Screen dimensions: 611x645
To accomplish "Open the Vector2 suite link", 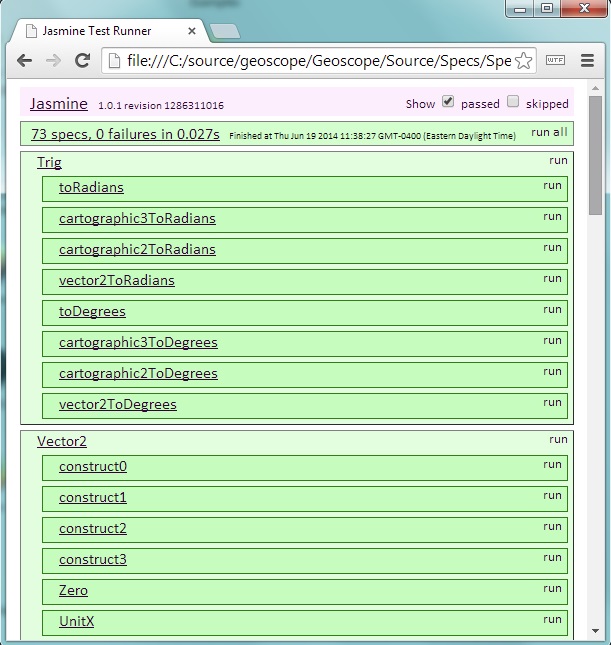I will [61, 441].
